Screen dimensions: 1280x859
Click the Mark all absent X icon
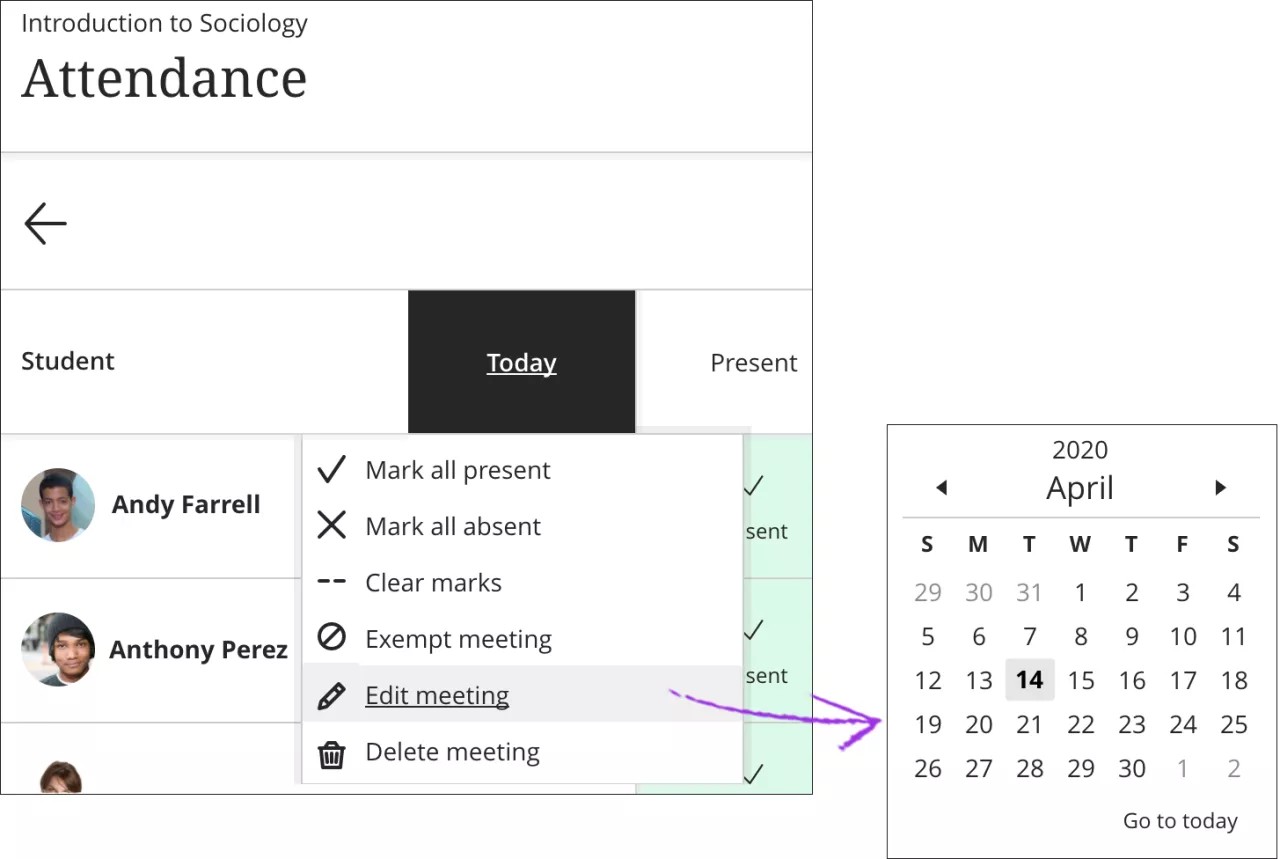click(x=331, y=526)
